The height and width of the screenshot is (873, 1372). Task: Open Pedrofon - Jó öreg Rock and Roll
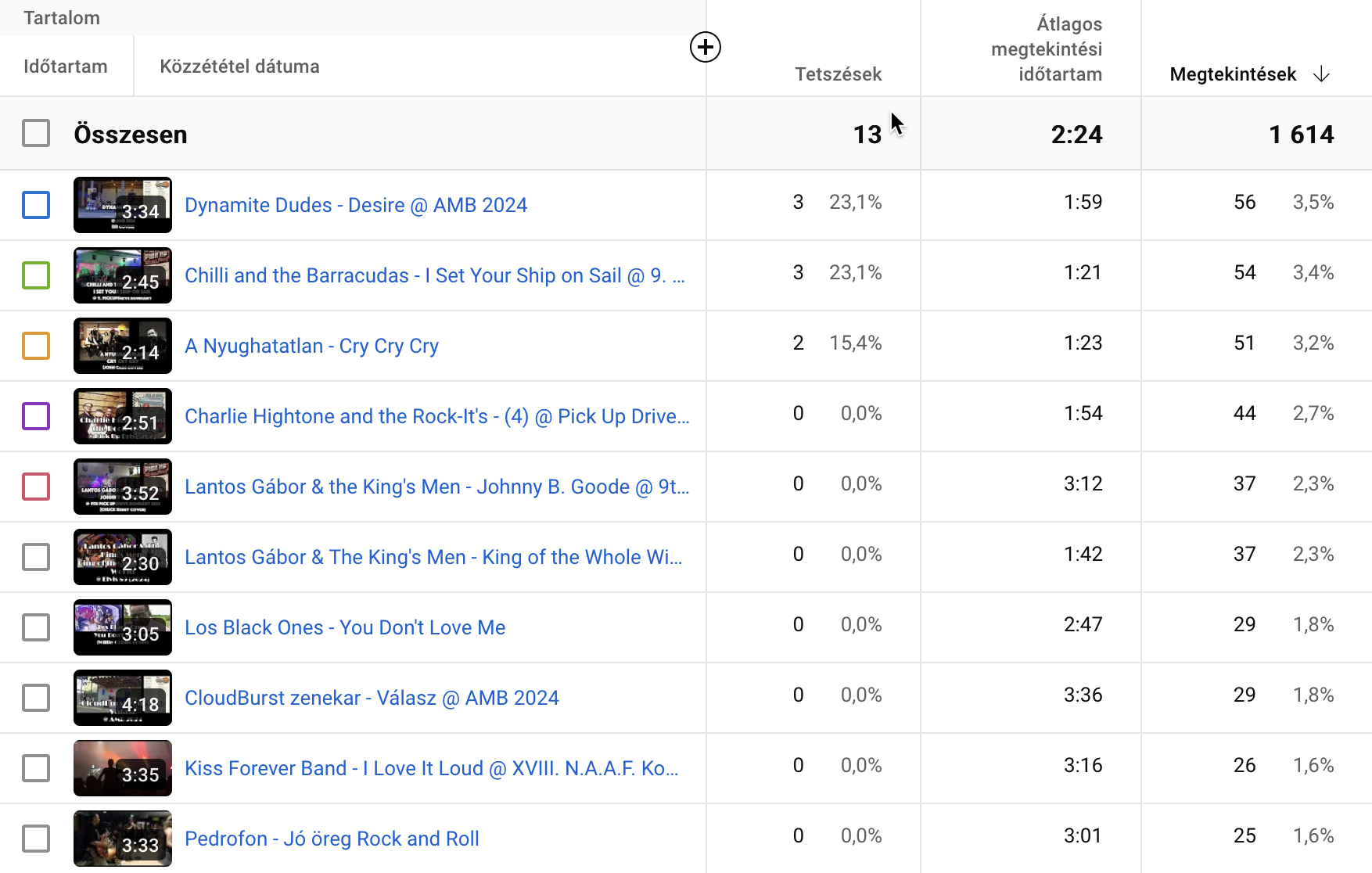pyautogui.click(x=332, y=839)
